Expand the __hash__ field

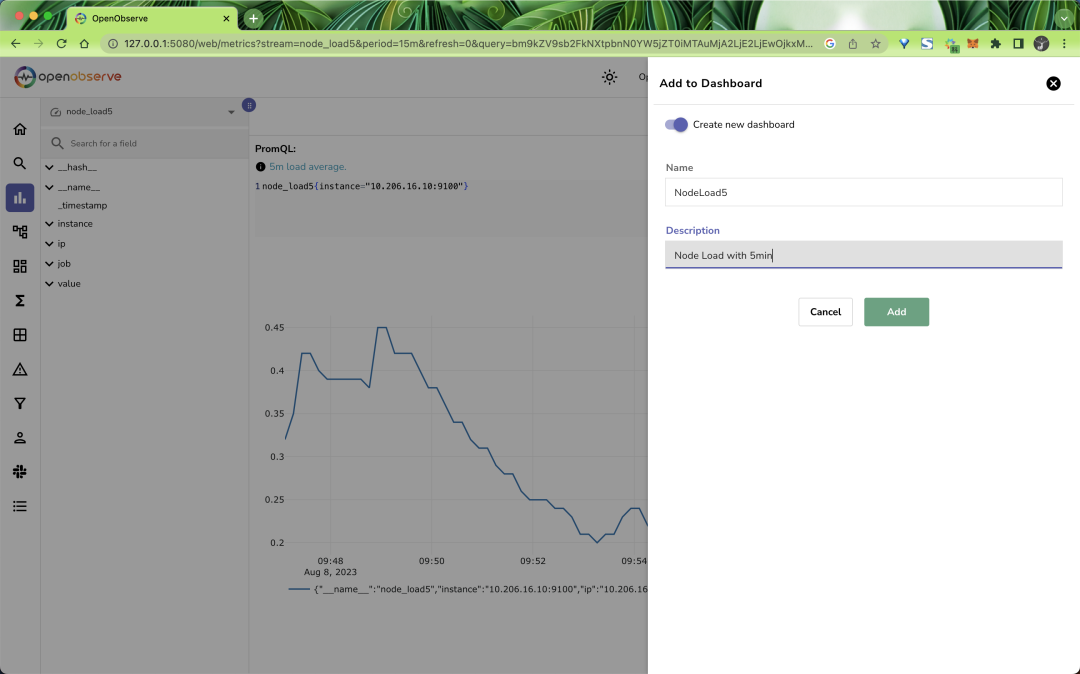tap(50, 167)
